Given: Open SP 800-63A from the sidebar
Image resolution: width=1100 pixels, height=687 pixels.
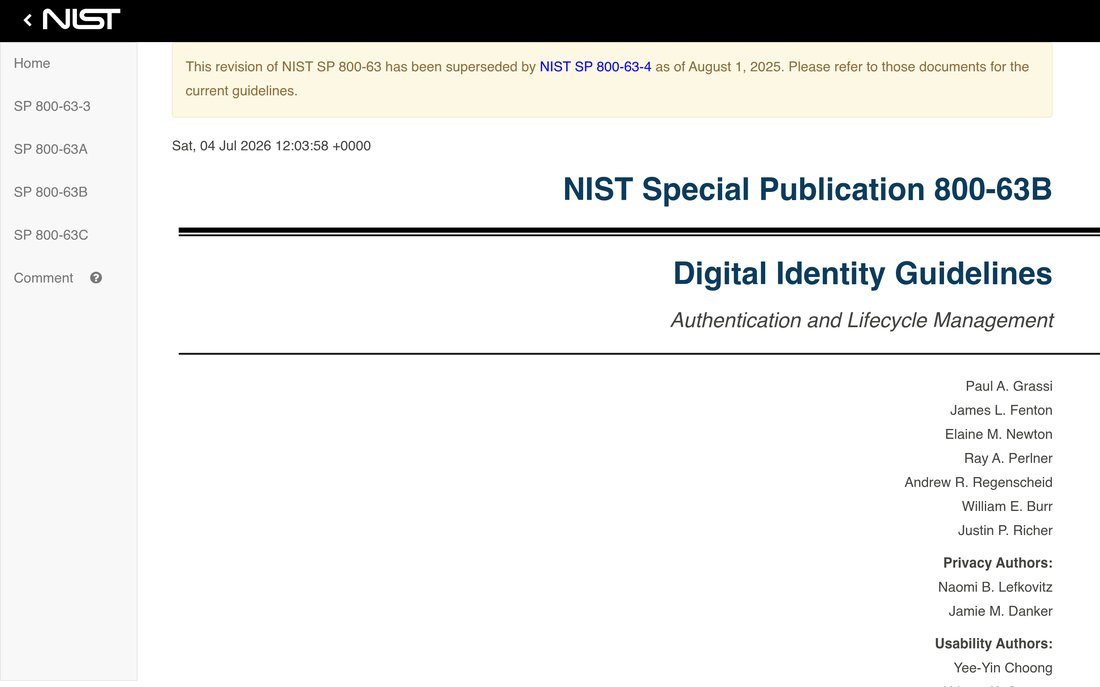Looking at the screenshot, I should 51,149.
